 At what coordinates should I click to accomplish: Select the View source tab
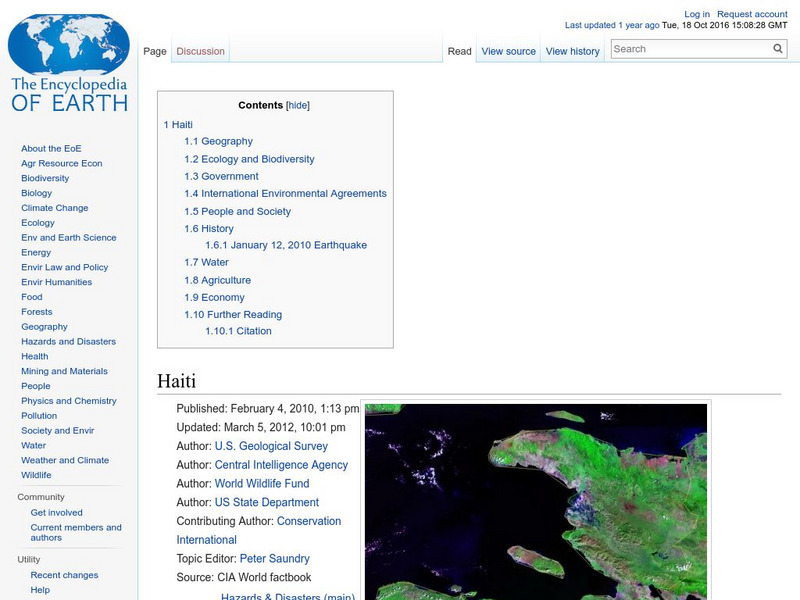pos(508,51)
